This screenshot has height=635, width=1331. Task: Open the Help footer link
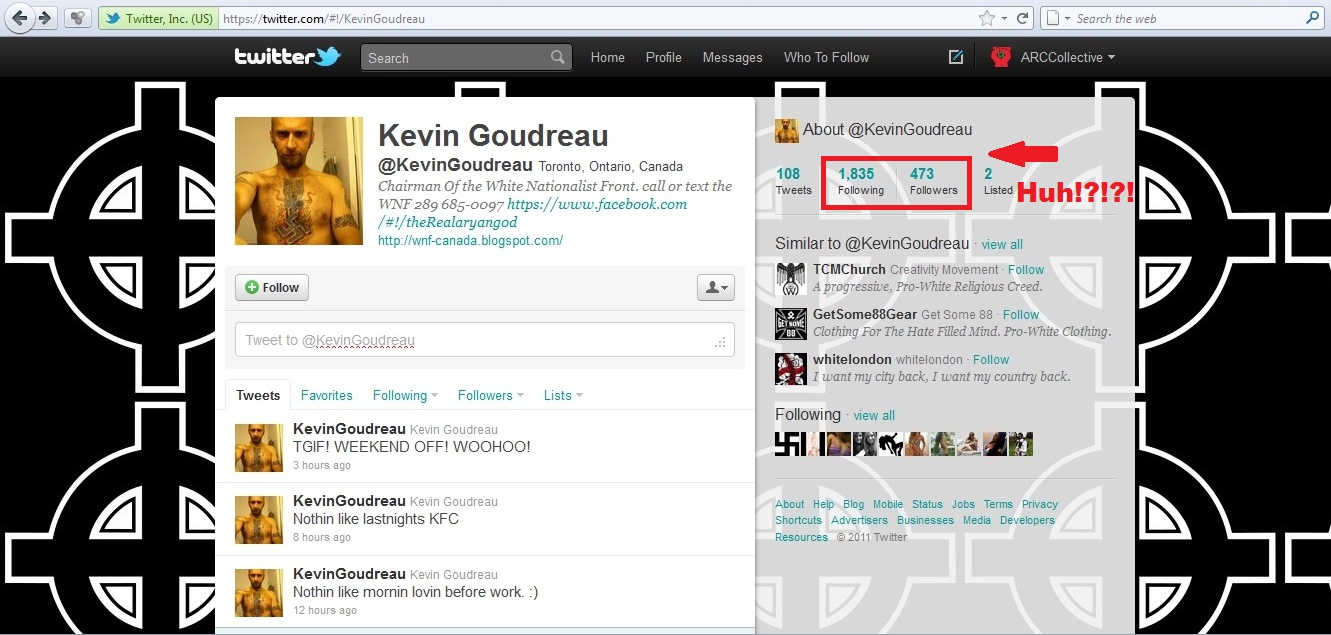(823, 505)
